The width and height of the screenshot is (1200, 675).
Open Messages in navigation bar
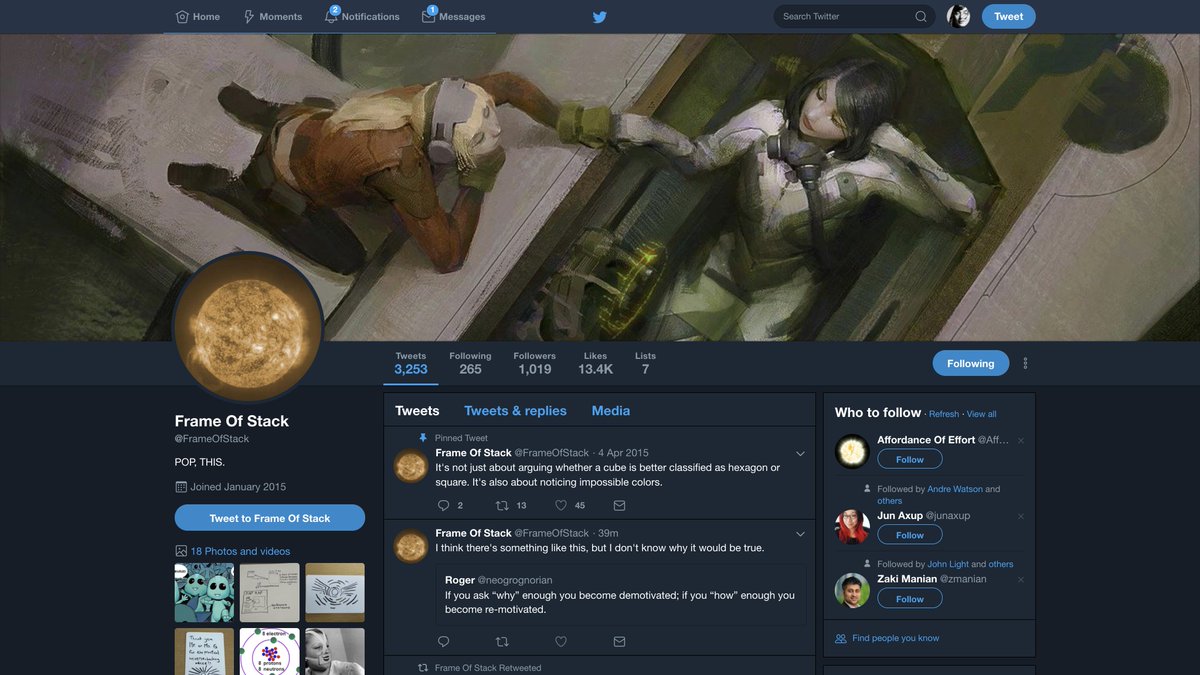tap(454, 17)
